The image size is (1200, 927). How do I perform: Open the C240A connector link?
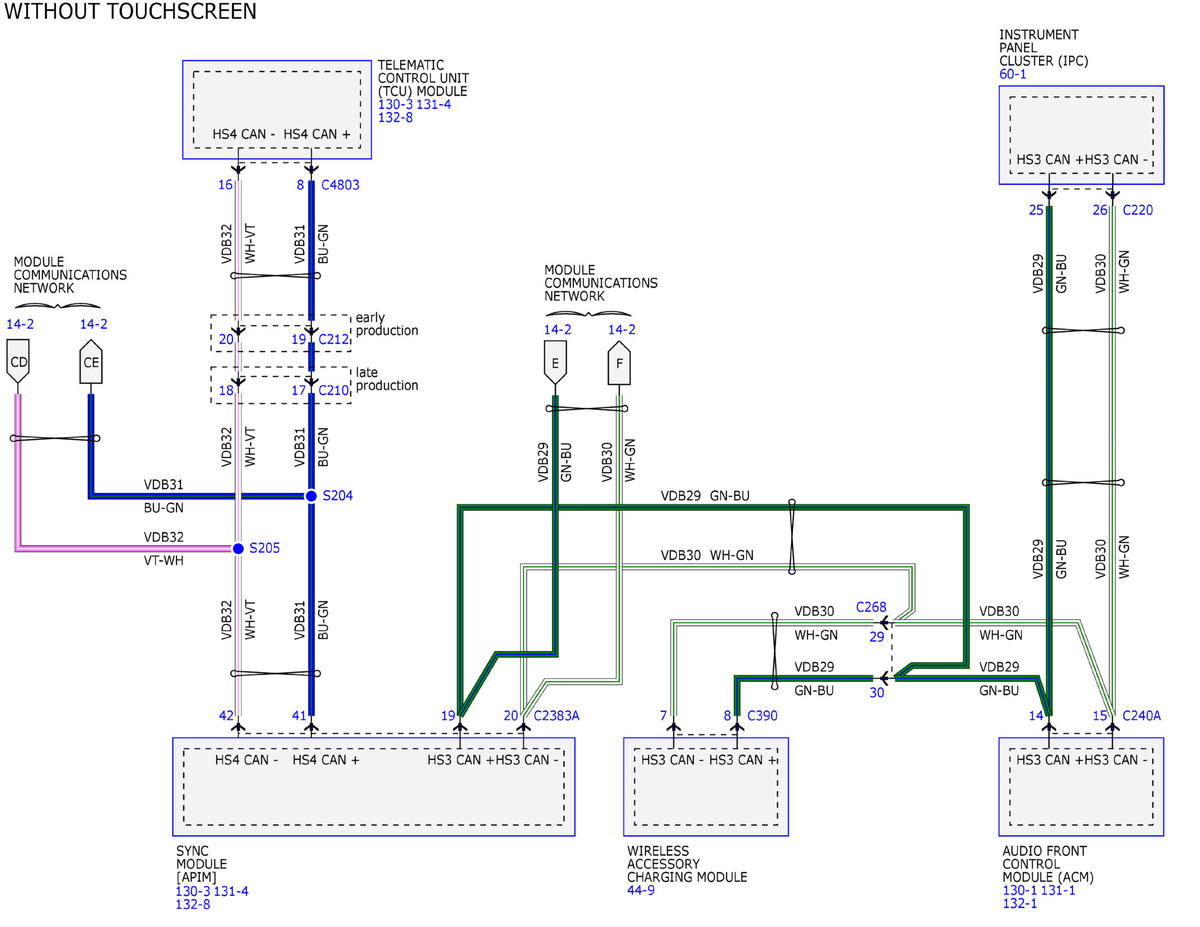[x=1142, y=716]
